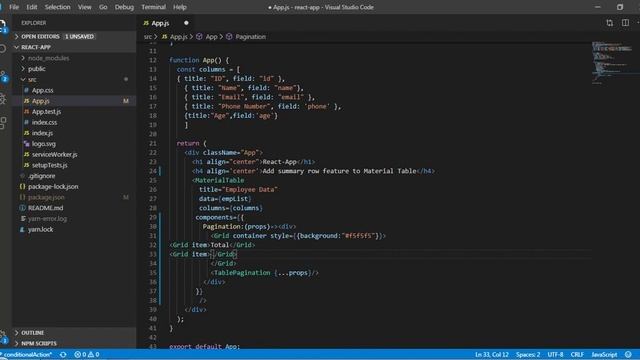This screenshot has height=360, width=640.
Task: Collapse the src folder
Action: 23,80
